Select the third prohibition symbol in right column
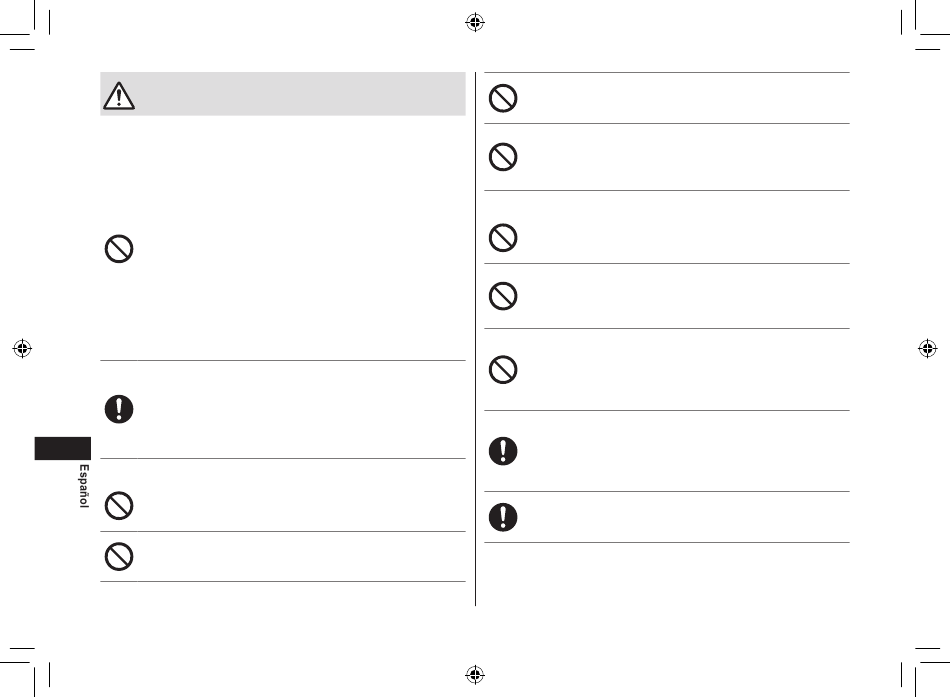Viewport: 950px width, 697px height. click(503, 238)
